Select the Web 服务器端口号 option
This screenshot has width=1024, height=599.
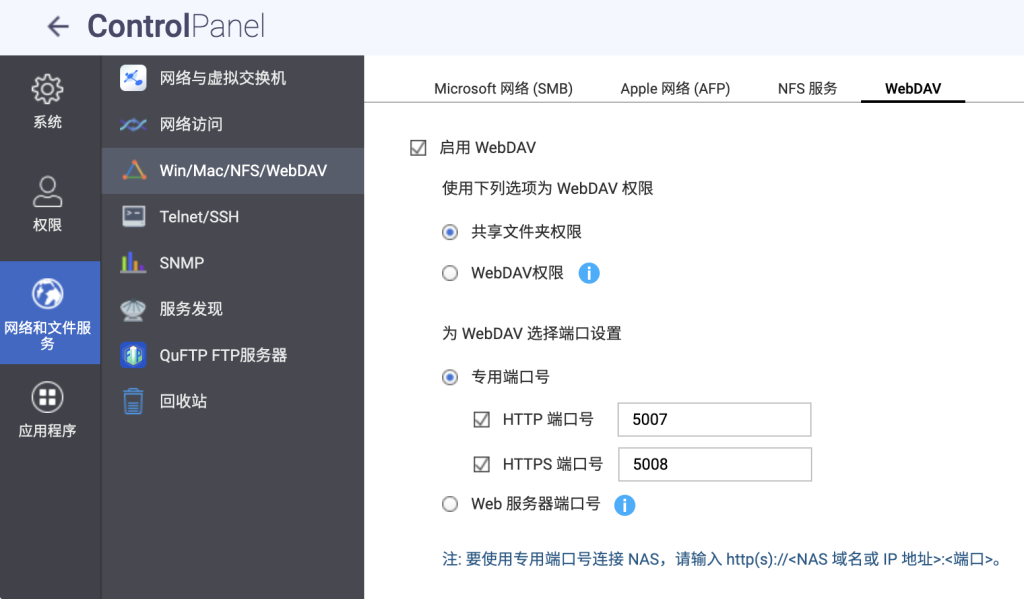pos(450,505)
